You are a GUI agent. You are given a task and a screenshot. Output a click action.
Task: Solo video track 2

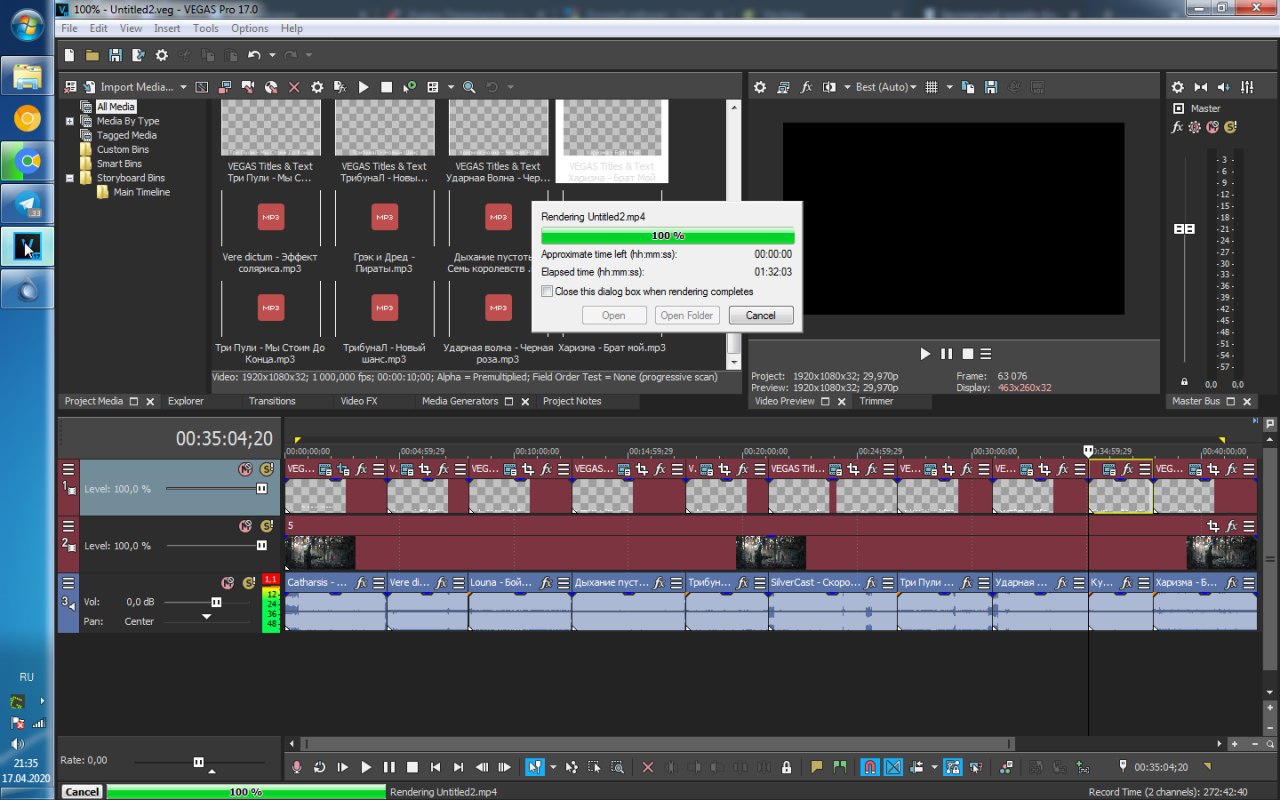point(267,526)
